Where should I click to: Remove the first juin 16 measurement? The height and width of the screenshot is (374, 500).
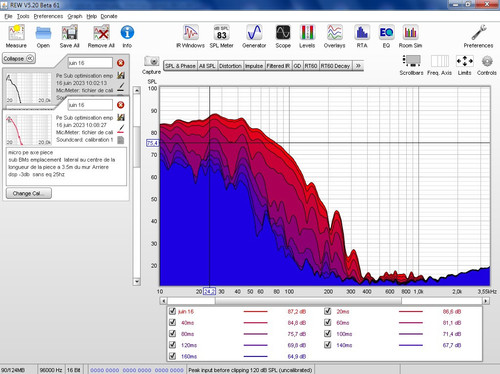[121, 63]
